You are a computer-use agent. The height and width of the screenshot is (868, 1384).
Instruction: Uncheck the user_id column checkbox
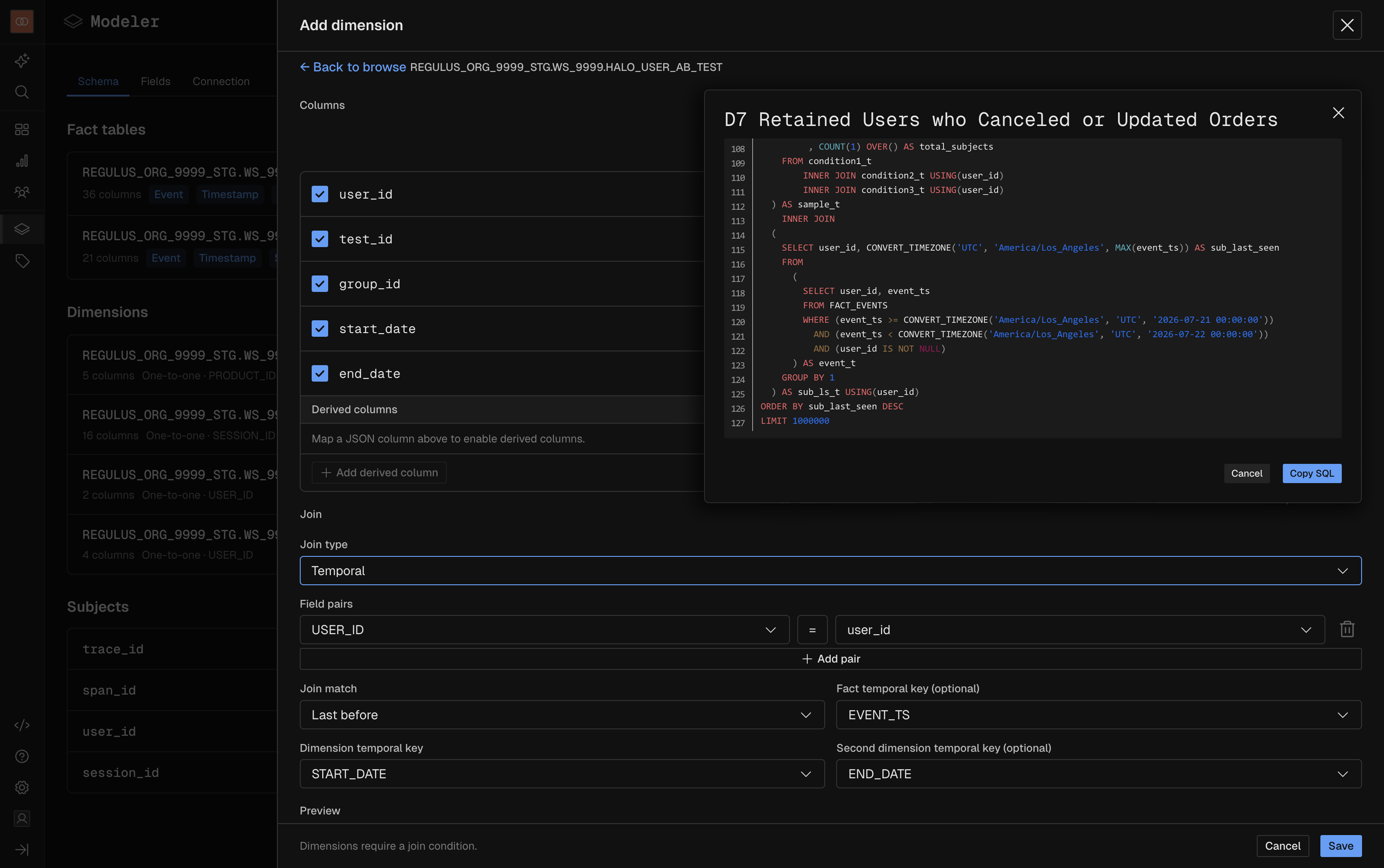(x=320, y=194)
